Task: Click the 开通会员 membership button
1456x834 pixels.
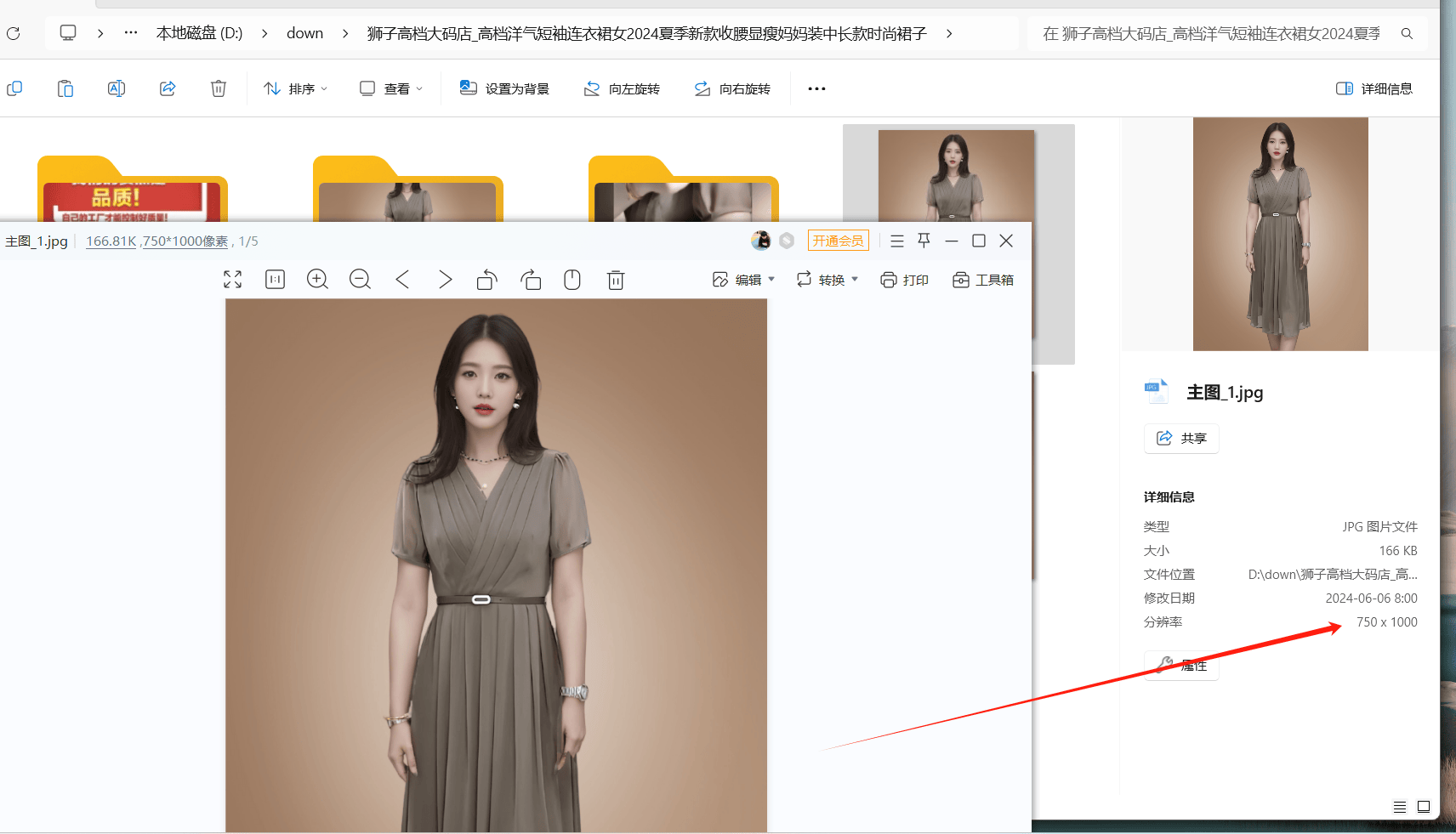Action: pyautogui.click(x=838, y=240)
